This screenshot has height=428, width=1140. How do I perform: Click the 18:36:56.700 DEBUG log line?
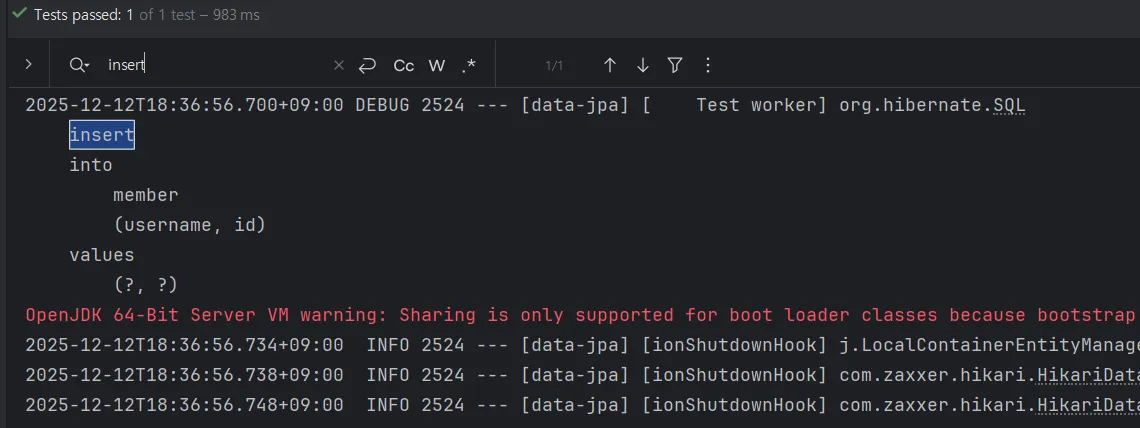[525, 105]
